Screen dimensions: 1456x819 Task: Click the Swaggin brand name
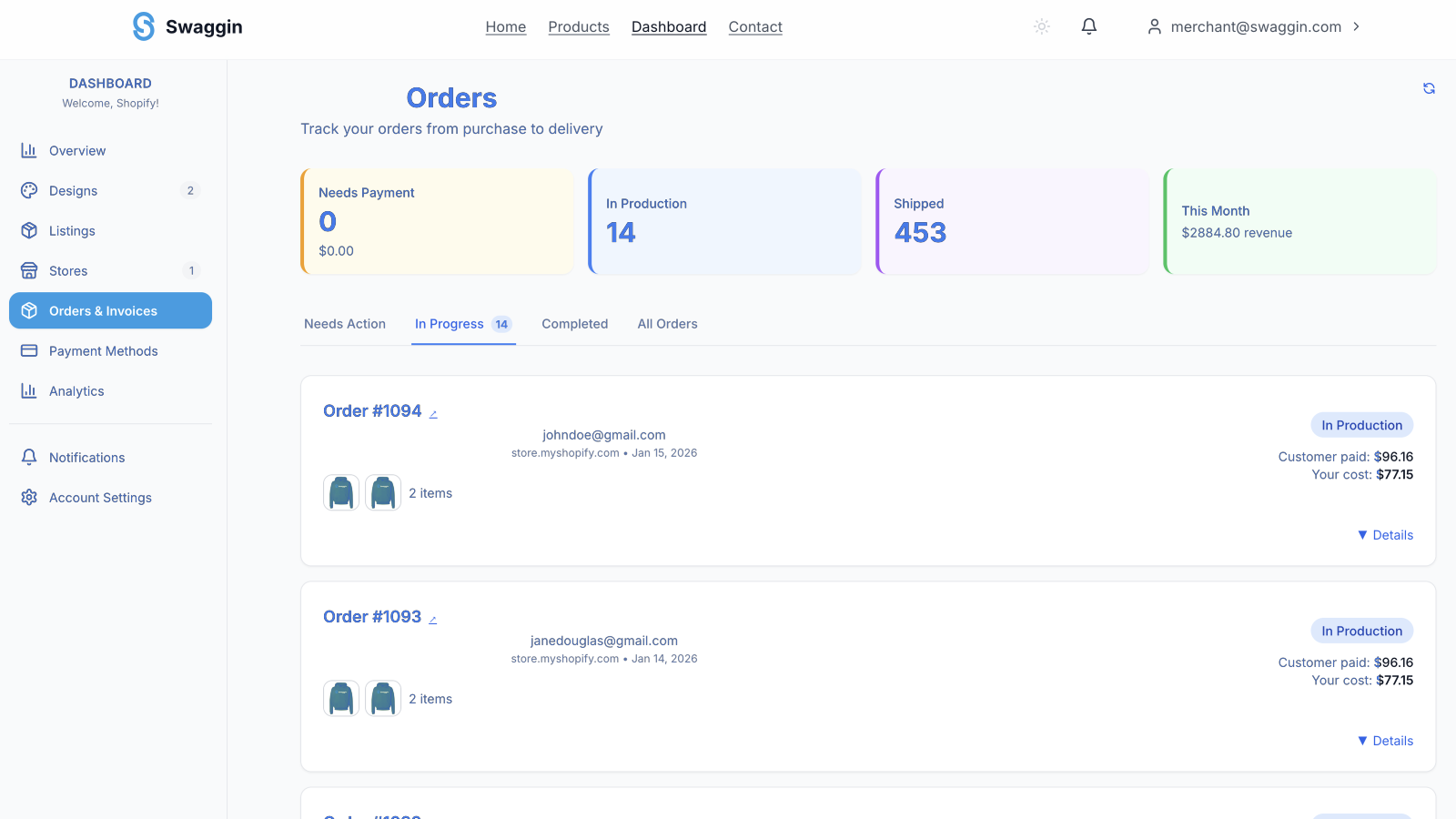(x=204, y=26)
